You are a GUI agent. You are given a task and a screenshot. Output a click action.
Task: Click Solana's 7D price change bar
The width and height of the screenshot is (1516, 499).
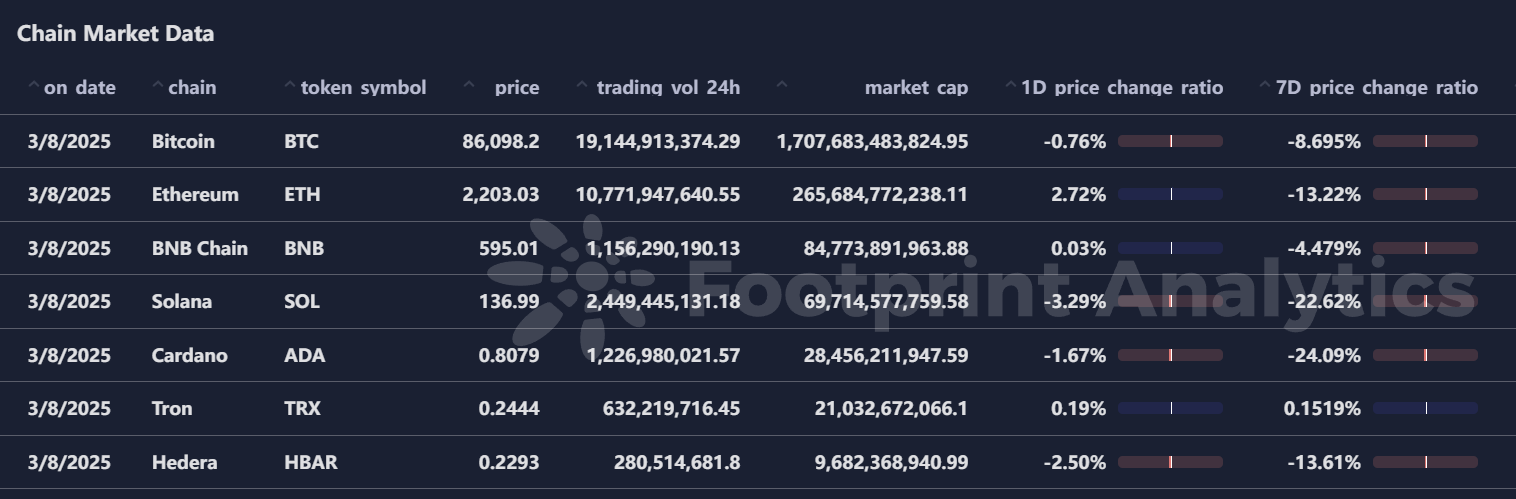[1425, 301]
